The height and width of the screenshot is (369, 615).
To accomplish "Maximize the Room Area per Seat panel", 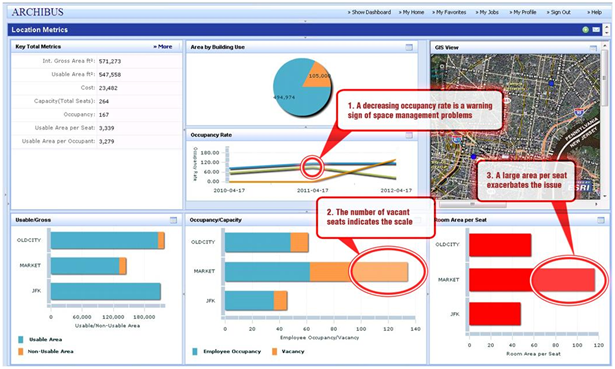I will click(x=600, y=220).
